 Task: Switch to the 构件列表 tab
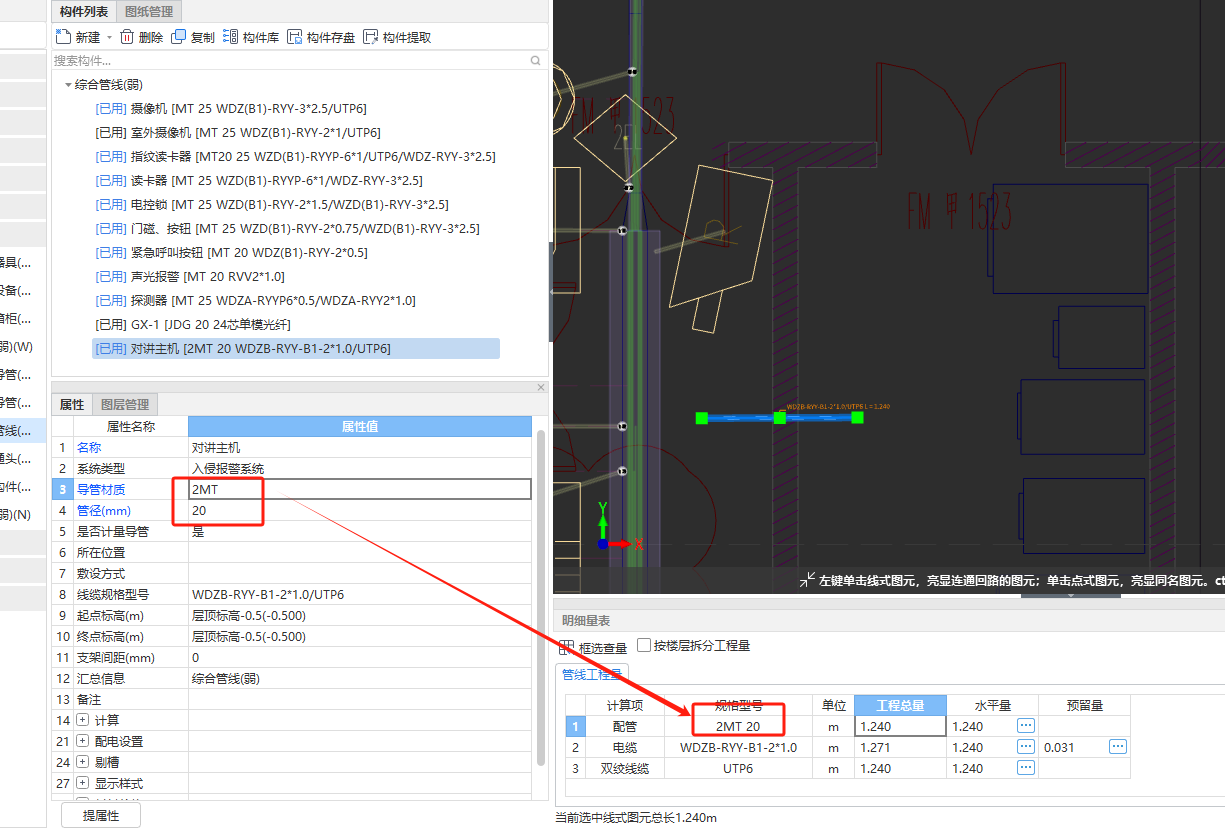tap(84, 12)
